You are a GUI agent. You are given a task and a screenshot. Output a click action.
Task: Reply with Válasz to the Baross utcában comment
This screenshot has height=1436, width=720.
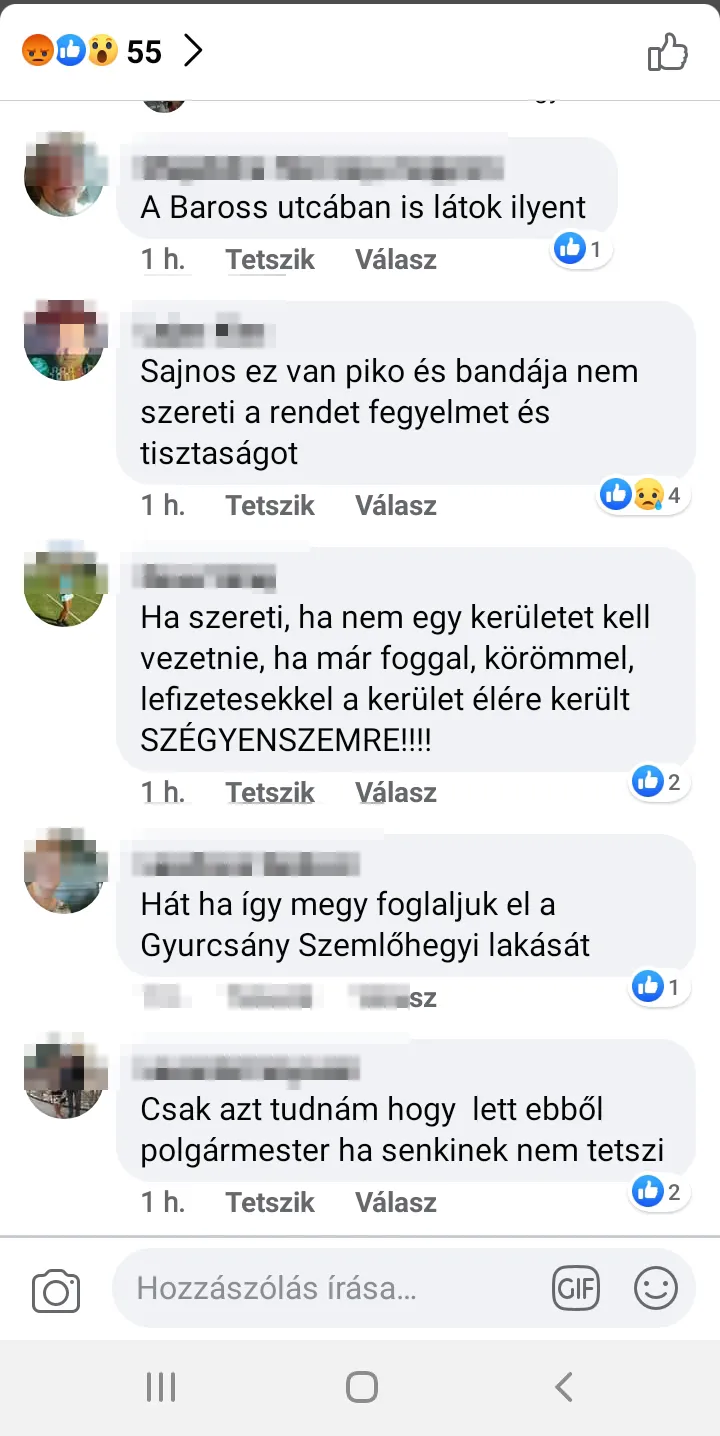[x=396, y=260]
